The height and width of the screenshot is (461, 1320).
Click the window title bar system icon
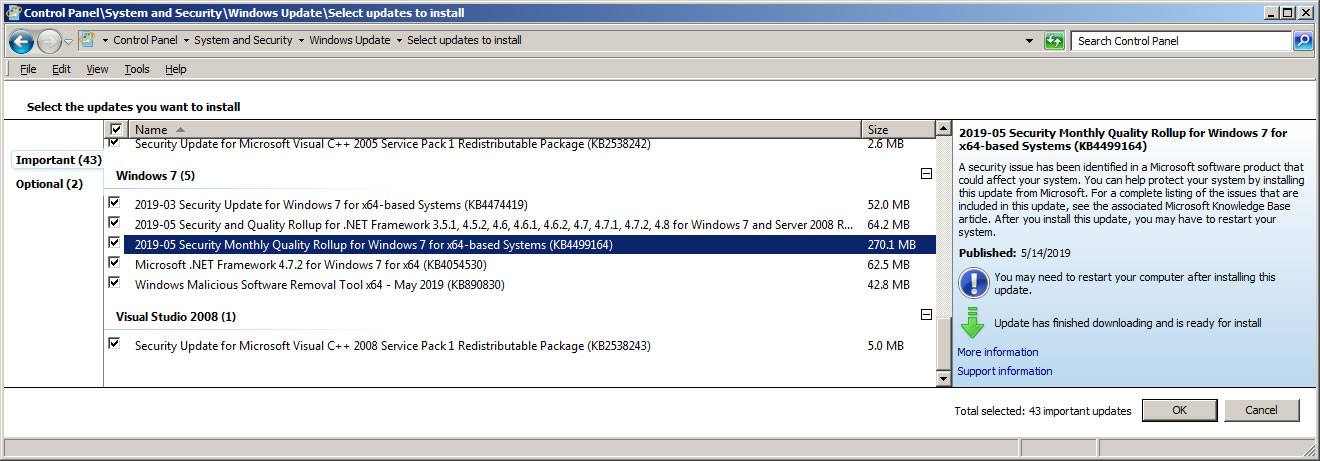(12, 13)
